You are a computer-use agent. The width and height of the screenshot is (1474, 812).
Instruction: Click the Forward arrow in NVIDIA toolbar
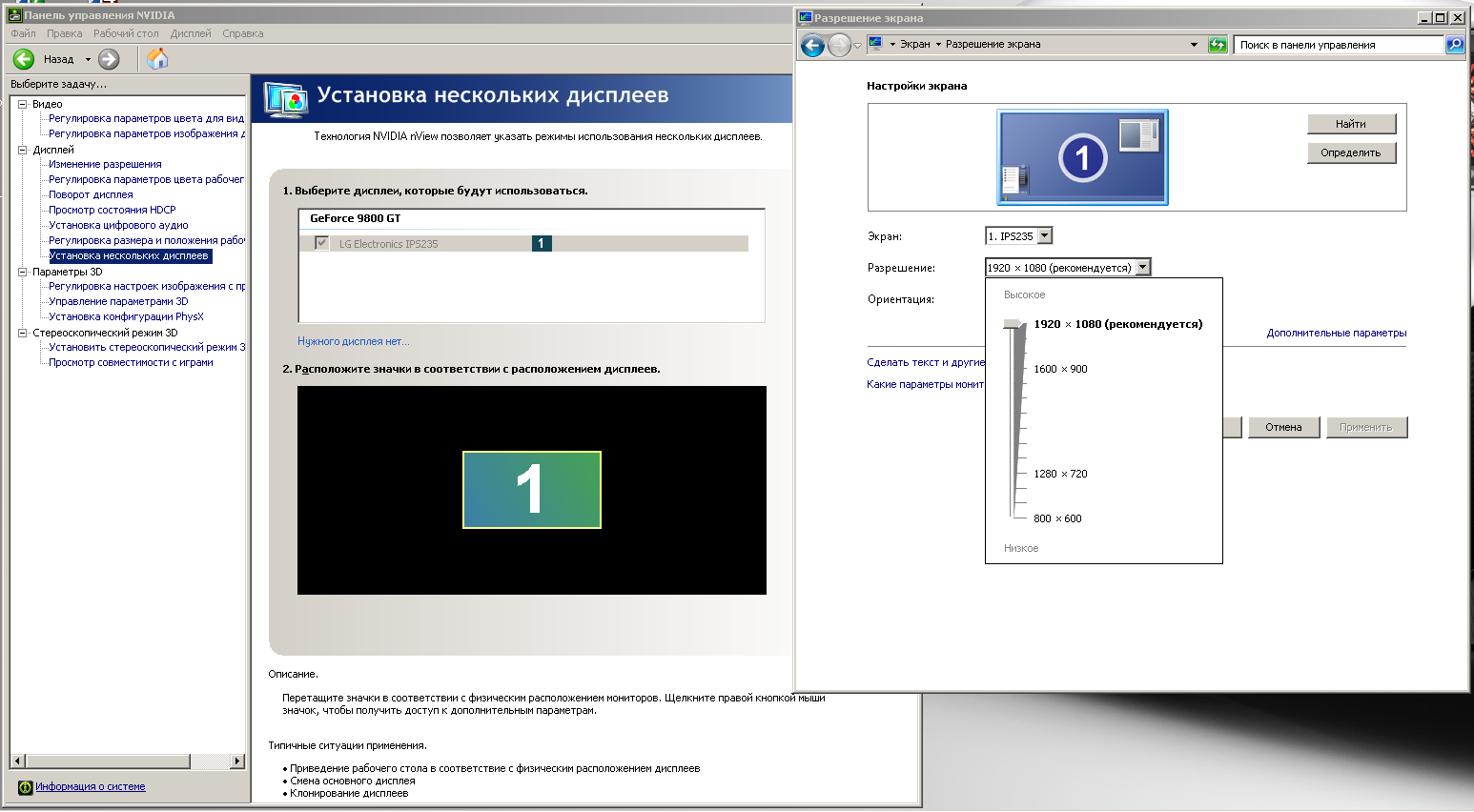click(x=110, y=59)
